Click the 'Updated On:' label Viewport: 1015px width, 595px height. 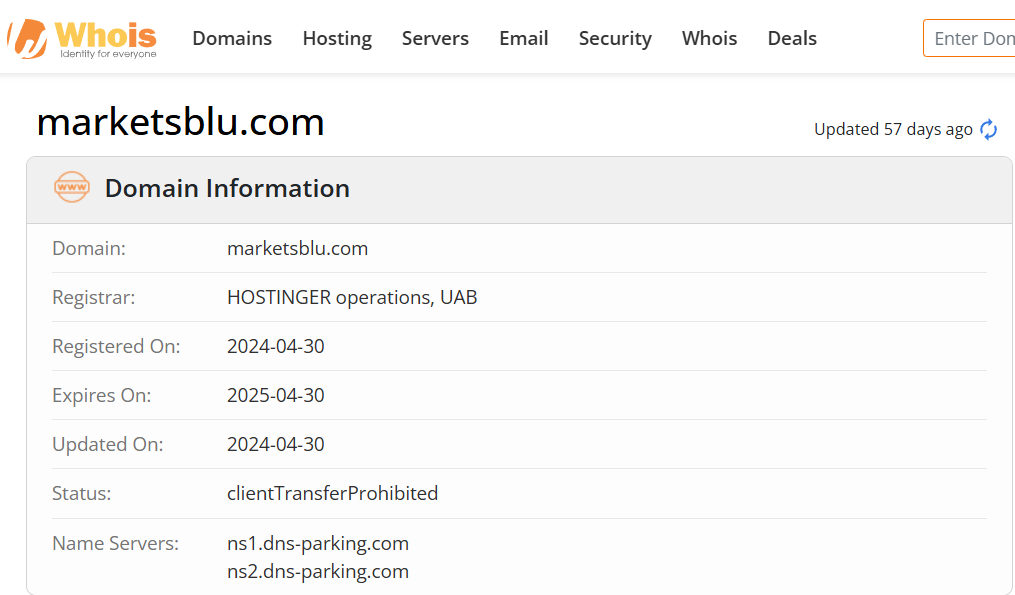(x=107, y=444)
